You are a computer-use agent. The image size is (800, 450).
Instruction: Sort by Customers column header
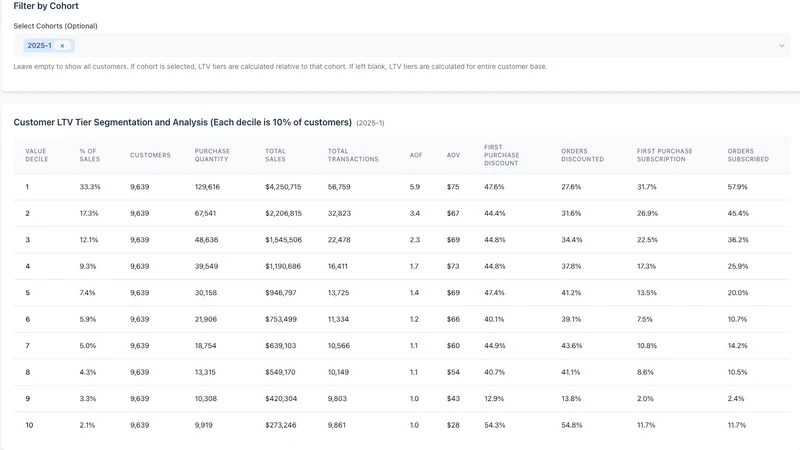[150, 155]
